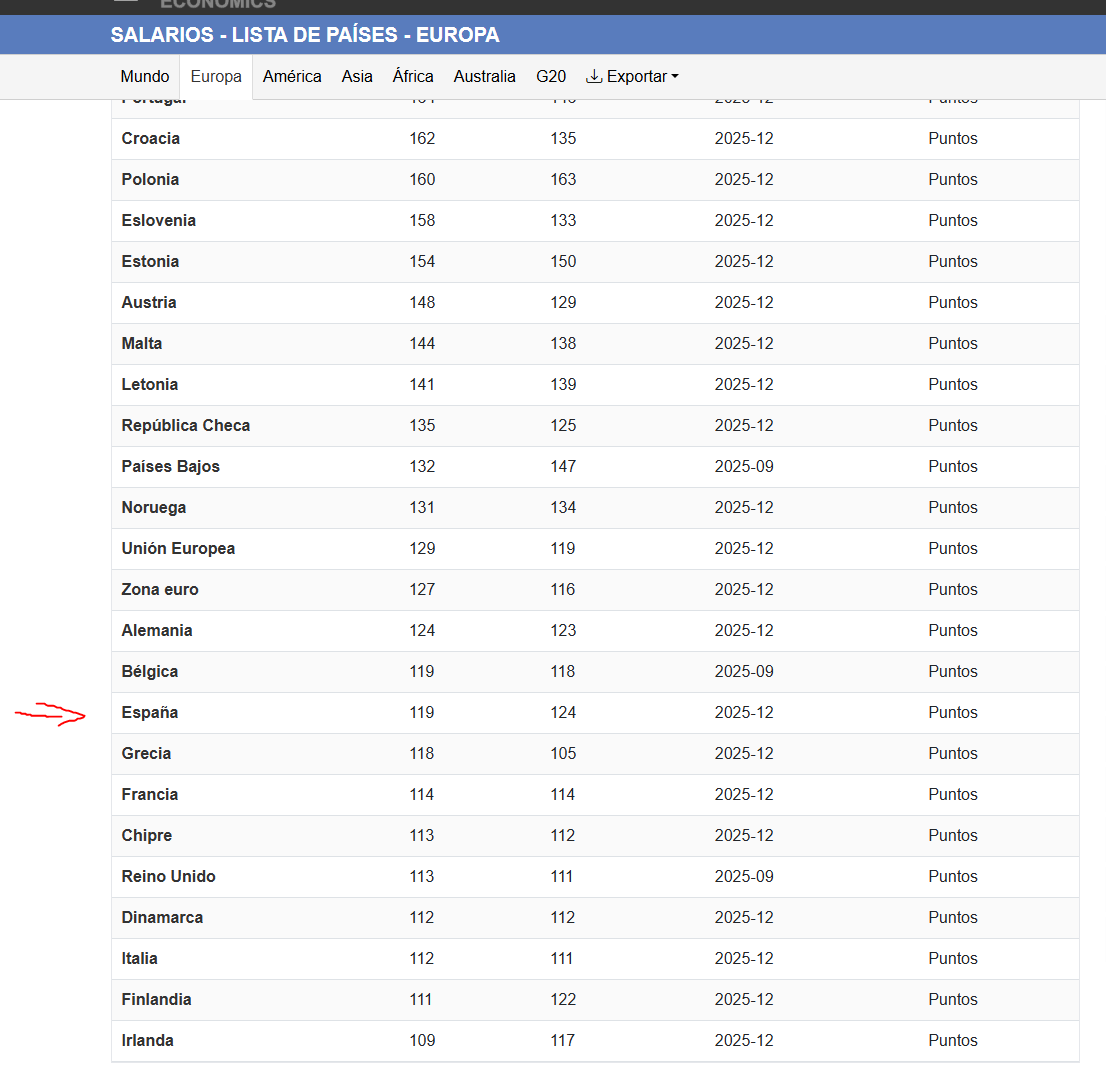Open the Polonia country link

(150, 179)
